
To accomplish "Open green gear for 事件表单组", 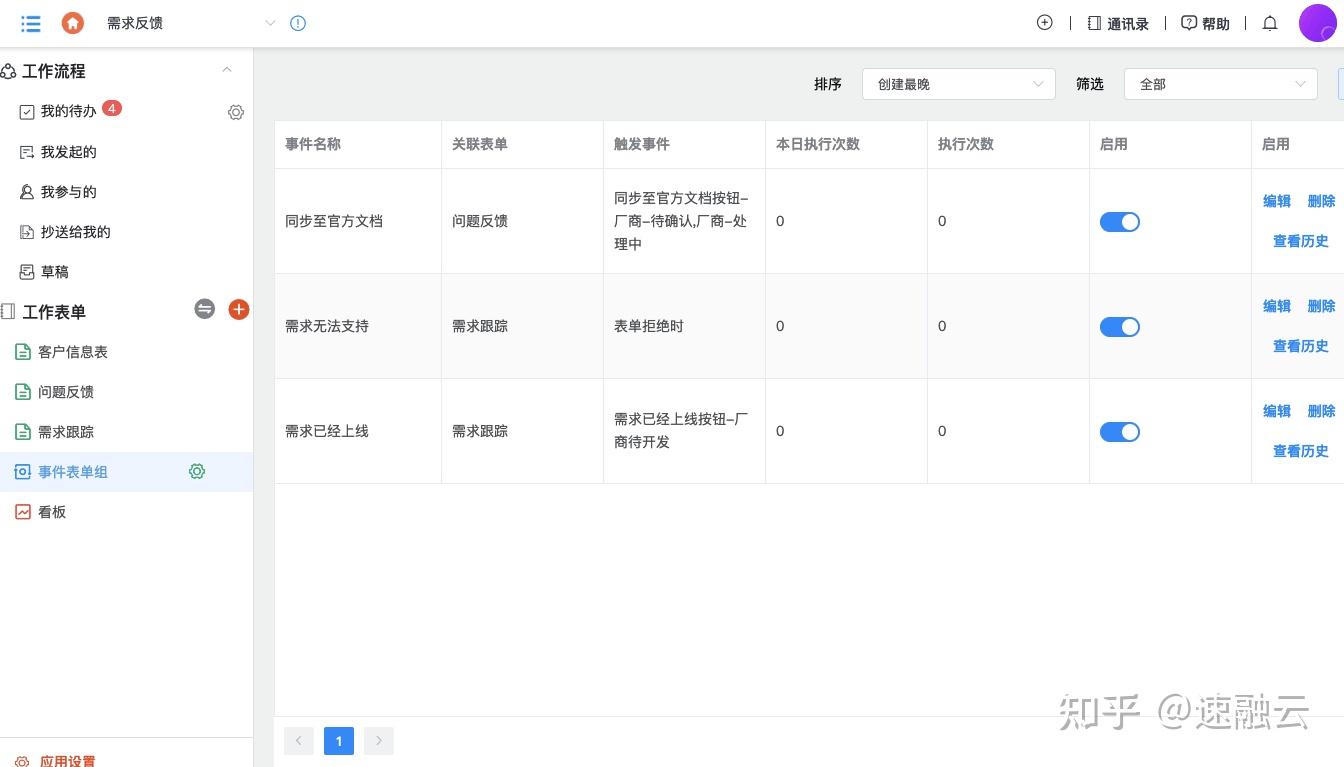I will click(x=197, y=471).
